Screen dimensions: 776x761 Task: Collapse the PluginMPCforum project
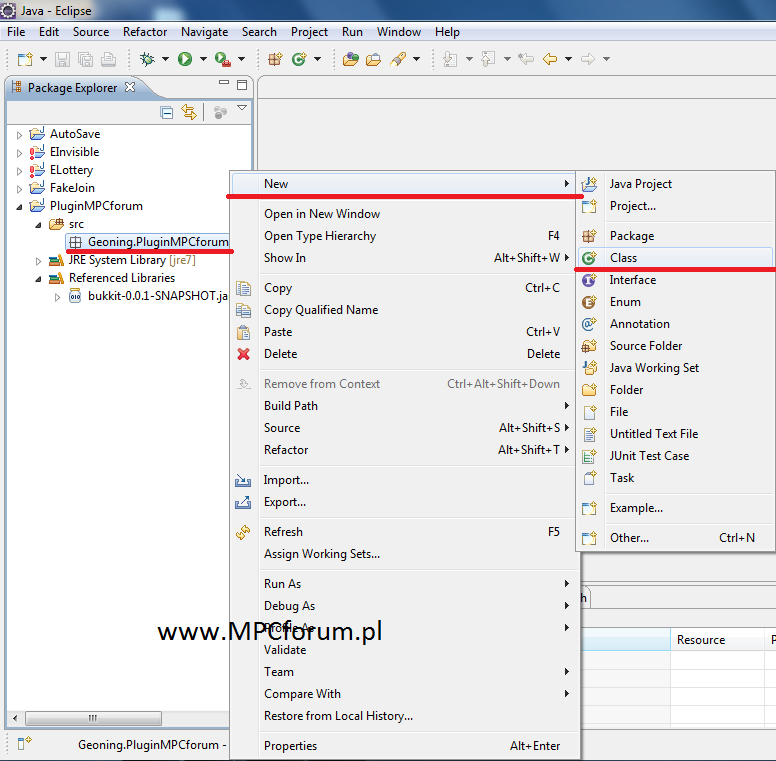pos(19,207)
